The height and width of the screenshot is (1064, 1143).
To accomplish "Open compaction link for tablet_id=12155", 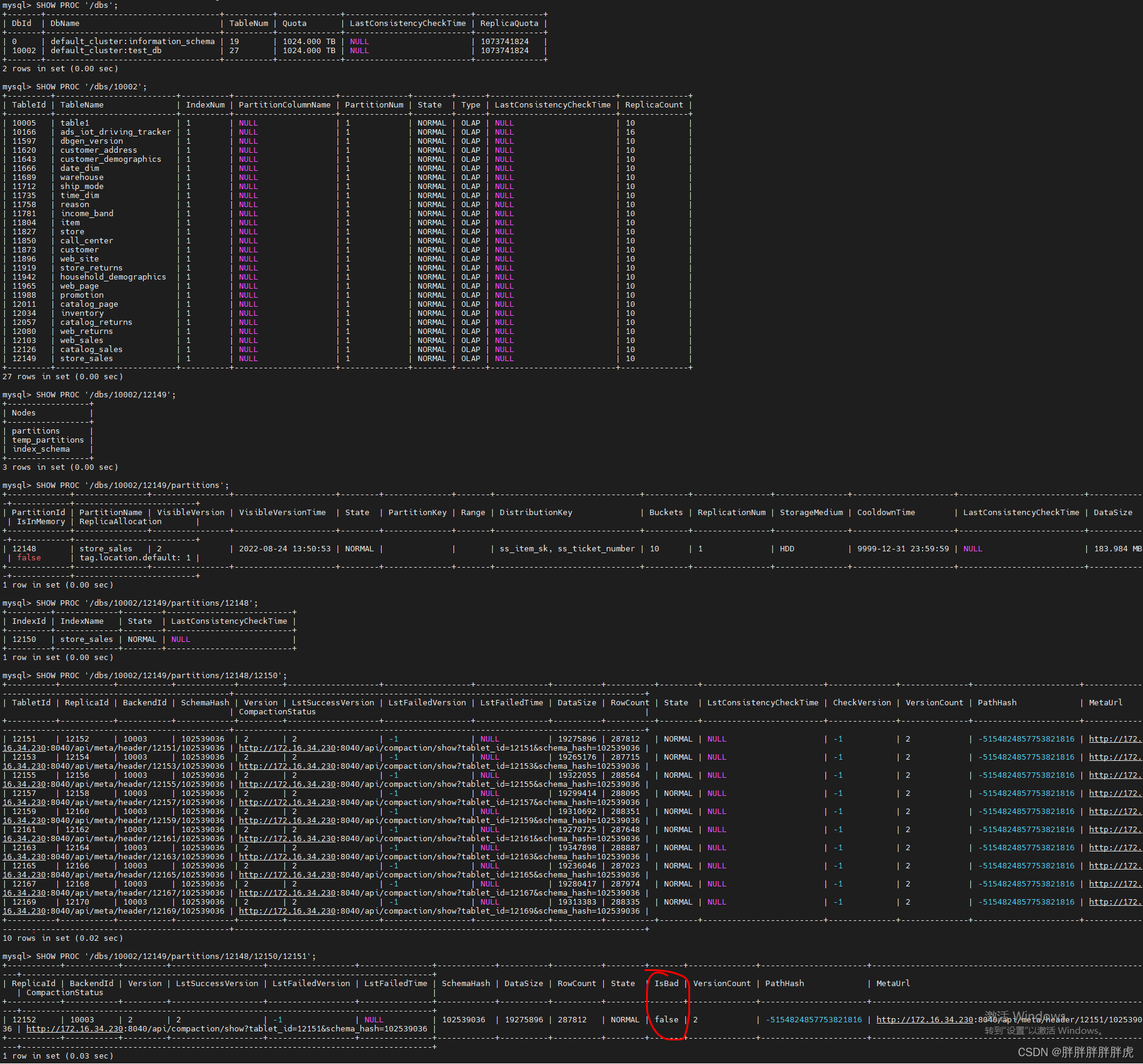I will click(x=439, y=784).
